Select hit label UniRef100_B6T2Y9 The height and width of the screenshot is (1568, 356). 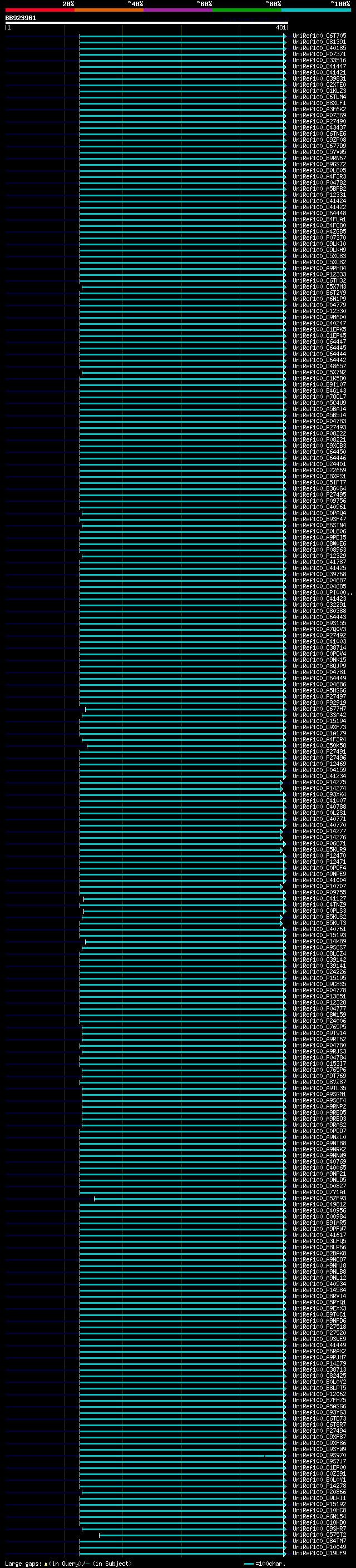pyautogui.click(x=319, y=293)
